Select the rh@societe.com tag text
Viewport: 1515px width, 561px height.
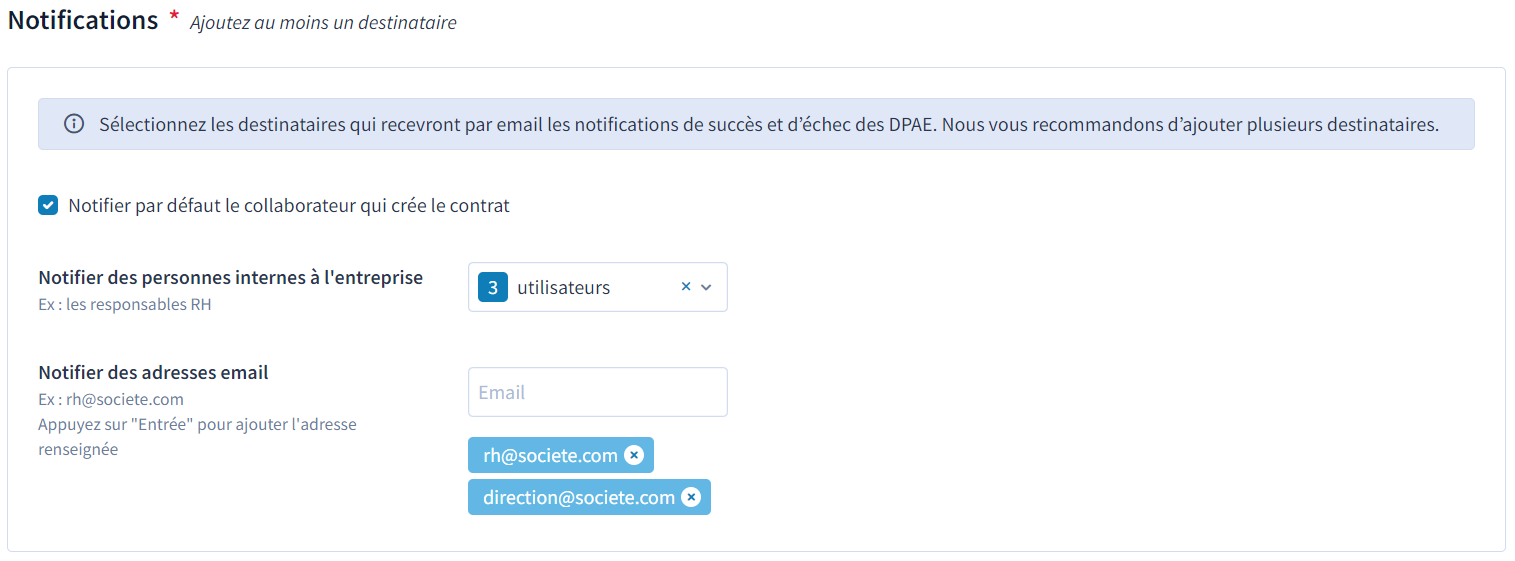(550, 455)
